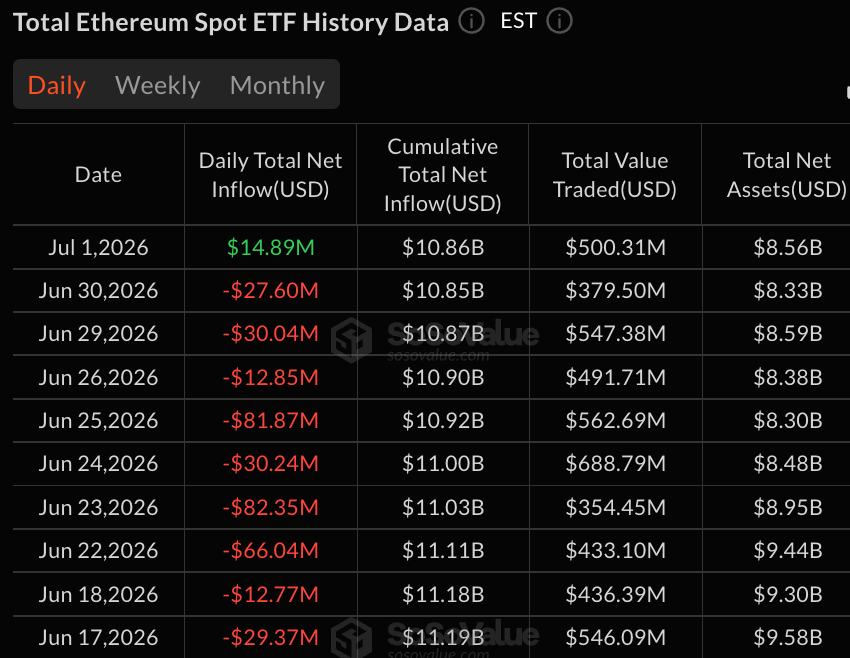The width and height of the screenshot is (850, 658).
Task: Select the Jun 30,2026 date cell
Action: pyautogui.click(x=98, y=291)
